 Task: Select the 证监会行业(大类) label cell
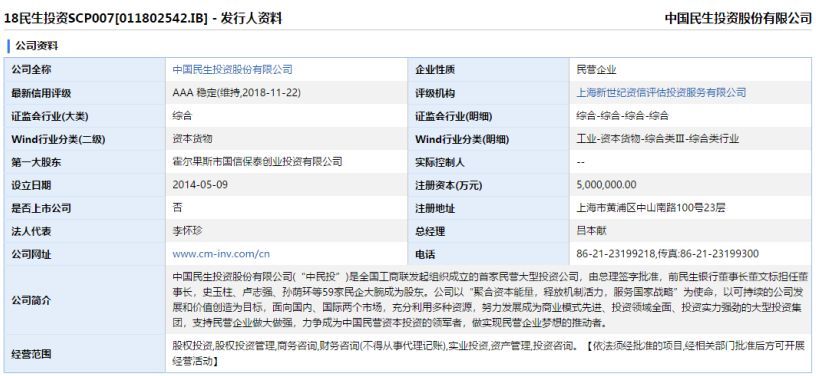coord(84,116)
